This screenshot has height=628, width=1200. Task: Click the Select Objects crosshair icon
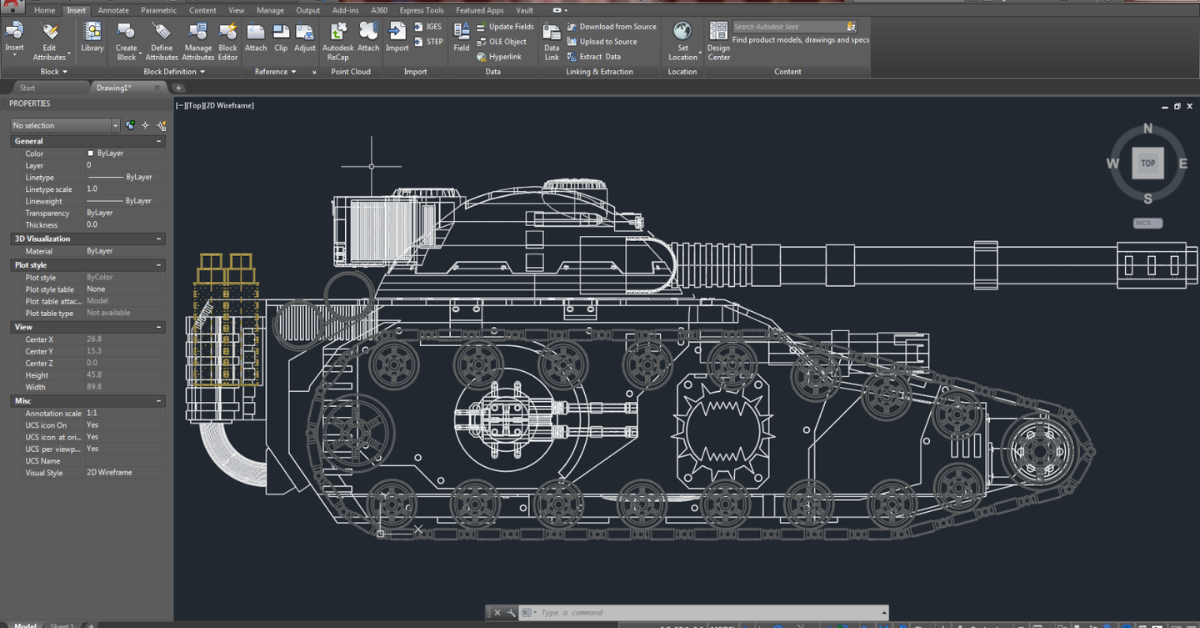click(x=145, y=125)
